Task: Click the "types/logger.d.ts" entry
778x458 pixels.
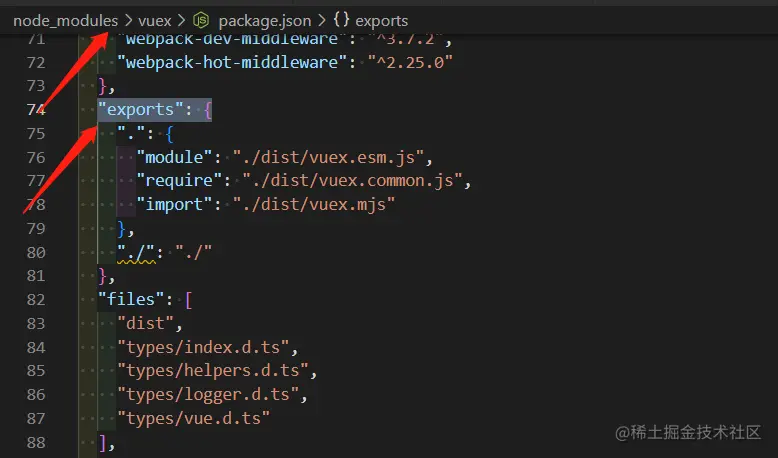Action: point(208,394)
